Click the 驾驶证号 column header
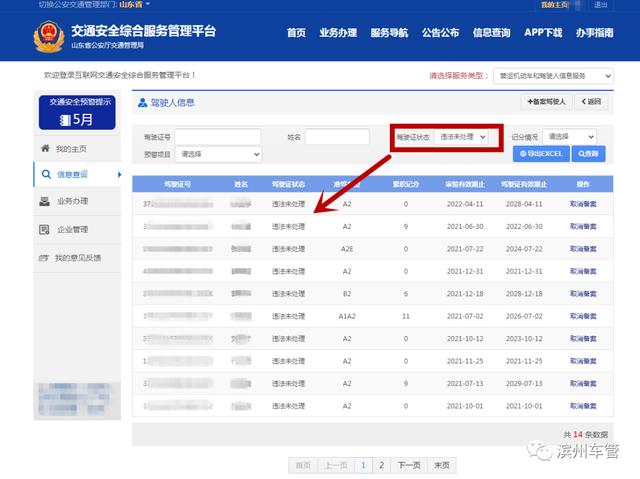This screenshot has height=479, width=640. [x=178, y=184]
